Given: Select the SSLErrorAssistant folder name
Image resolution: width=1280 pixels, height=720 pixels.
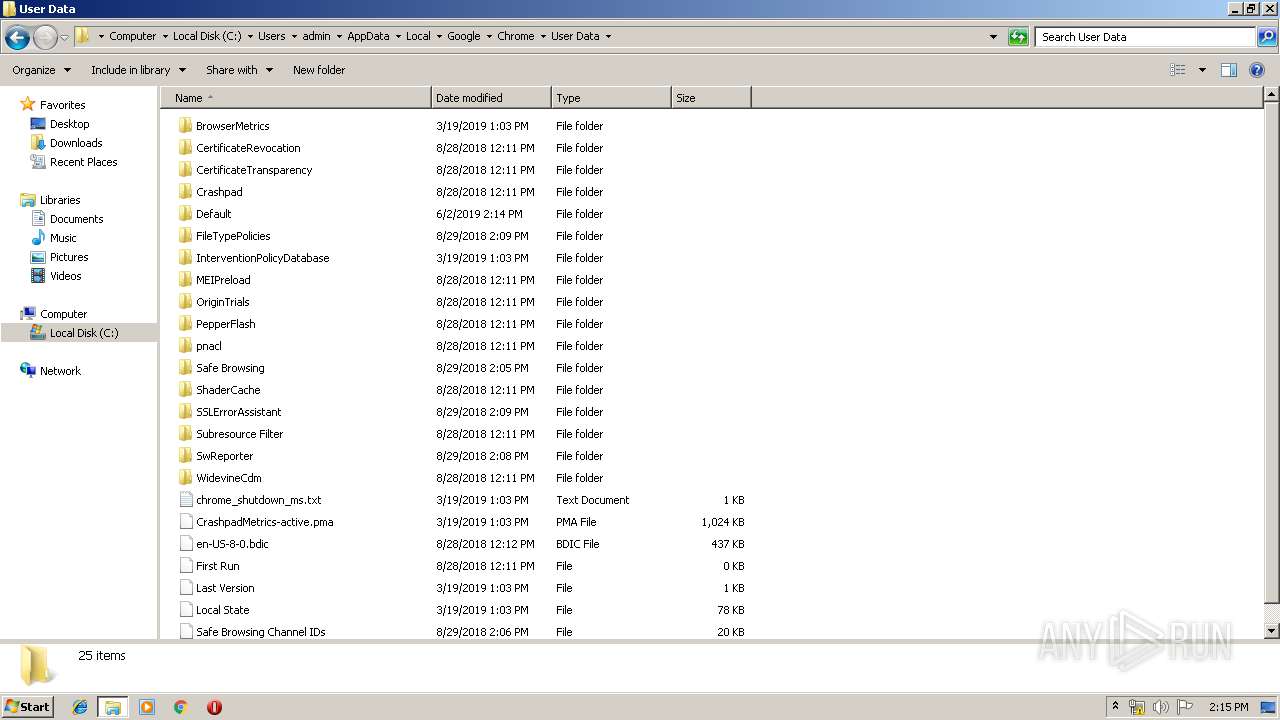Looking at the screenshot, I should click(238, 412).
